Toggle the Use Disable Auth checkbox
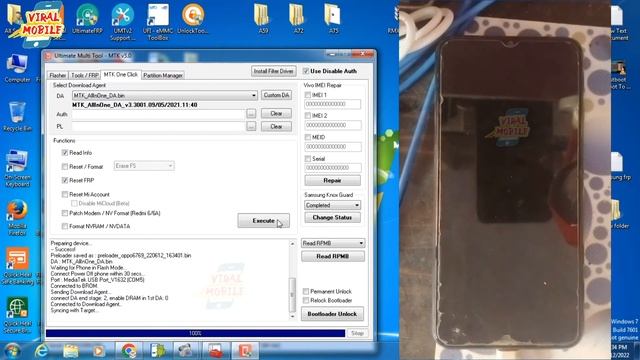This screenshot has width=640, height=360. [x=306, y=71]
